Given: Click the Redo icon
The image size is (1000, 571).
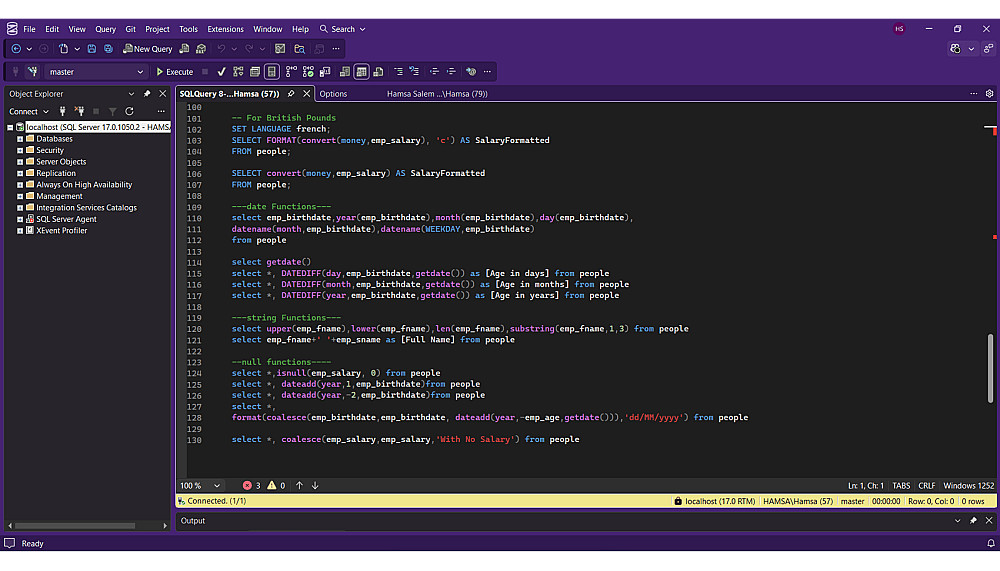Looking at the screenshot, I should tap(249, 48).
